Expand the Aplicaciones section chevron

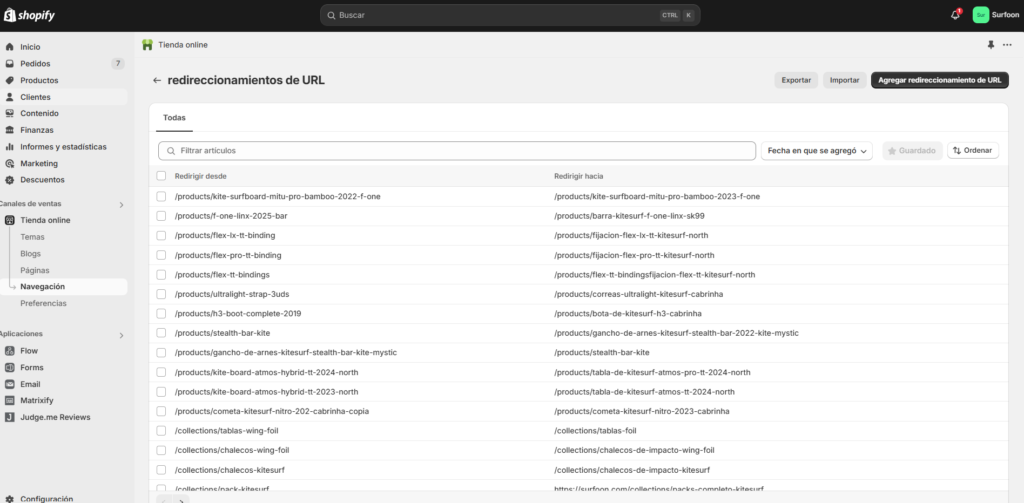pyautogui.click(x=121, y=335)
